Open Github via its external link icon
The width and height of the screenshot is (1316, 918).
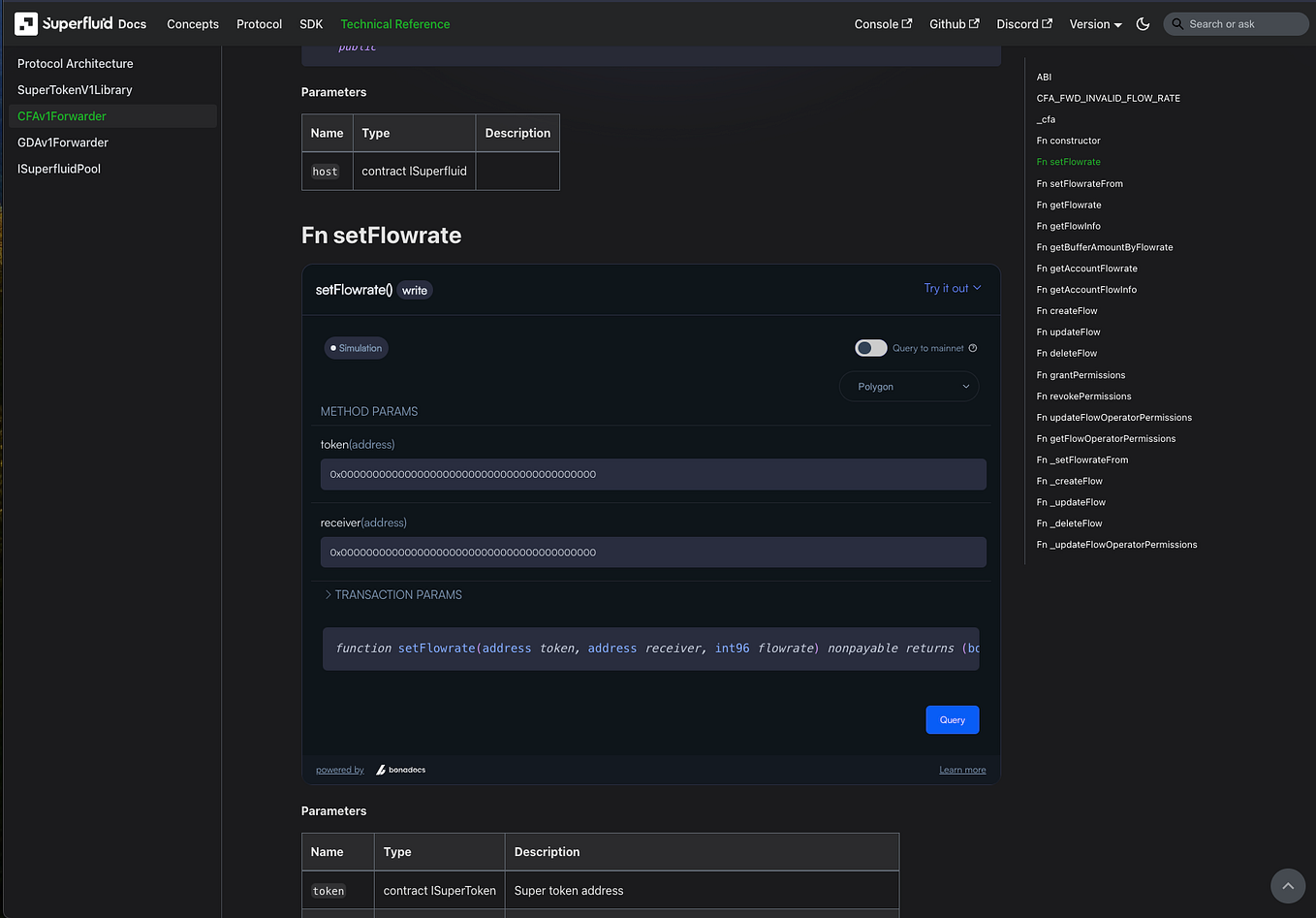point(974,23)
